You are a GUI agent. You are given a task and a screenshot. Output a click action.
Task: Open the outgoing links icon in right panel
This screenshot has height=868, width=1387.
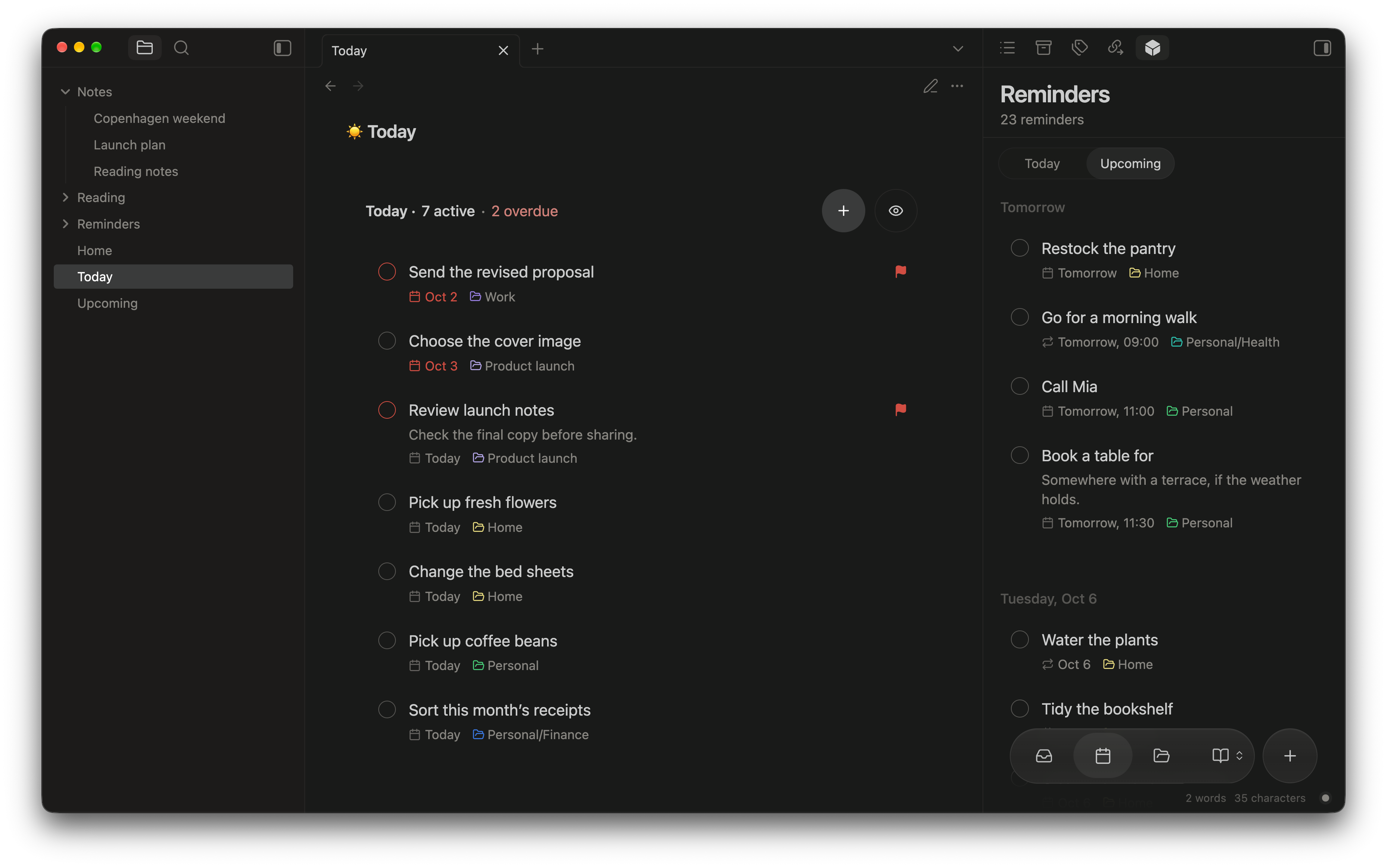[1116, 48]
